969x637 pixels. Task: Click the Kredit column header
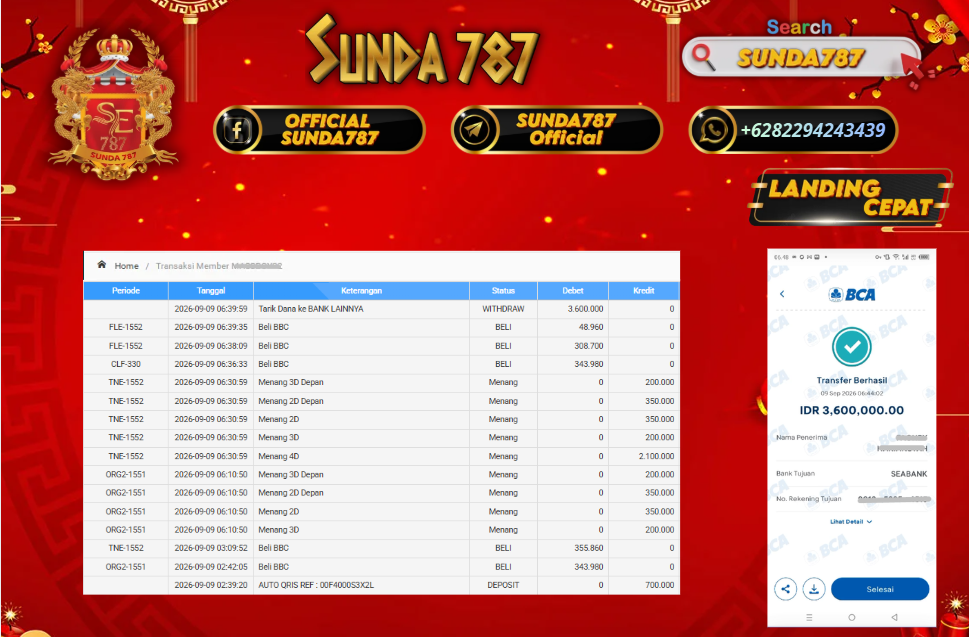tap(644, 290)
